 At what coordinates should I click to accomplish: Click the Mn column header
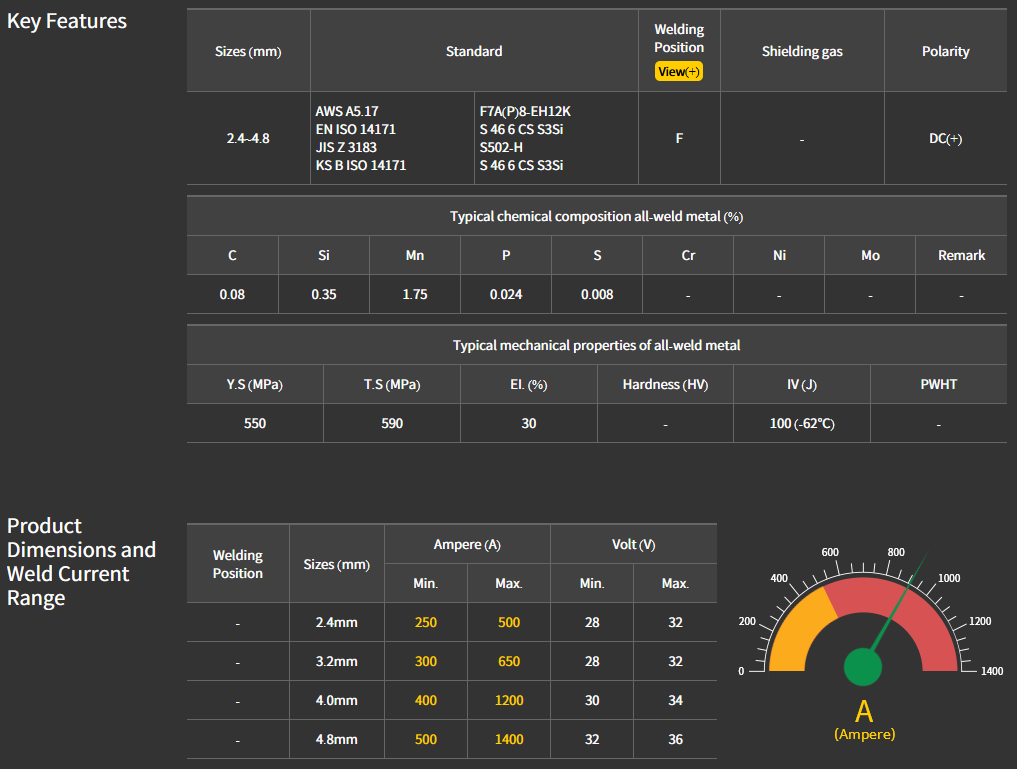click(414, 255)
